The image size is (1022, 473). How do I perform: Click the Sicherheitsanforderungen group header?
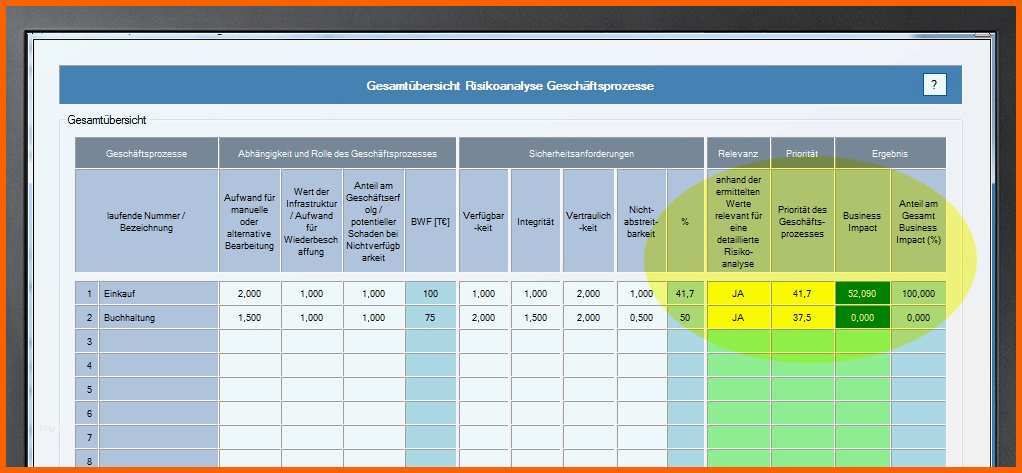click(x=581, y=153)
